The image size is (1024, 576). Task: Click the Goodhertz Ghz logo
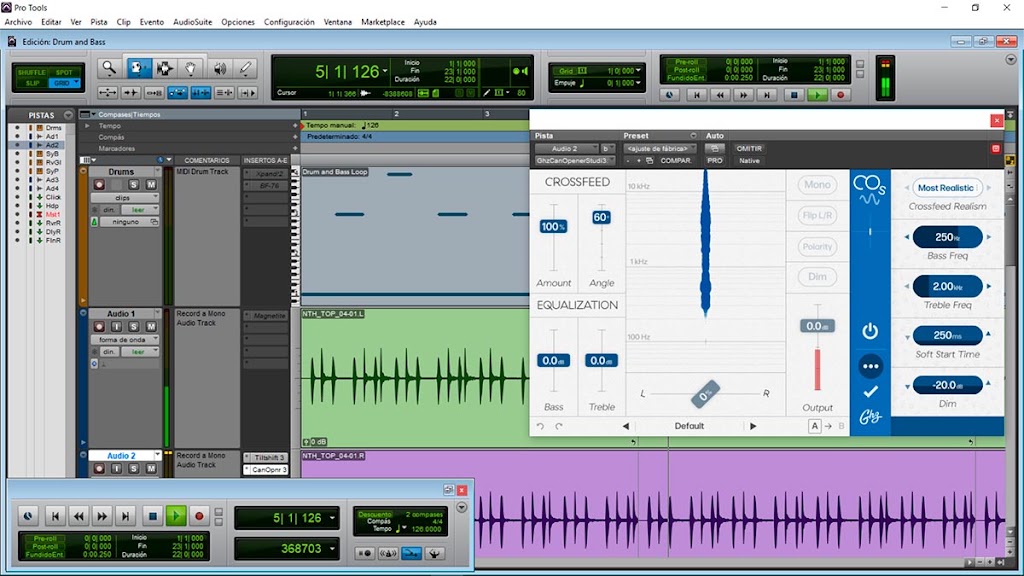[871, 416]
